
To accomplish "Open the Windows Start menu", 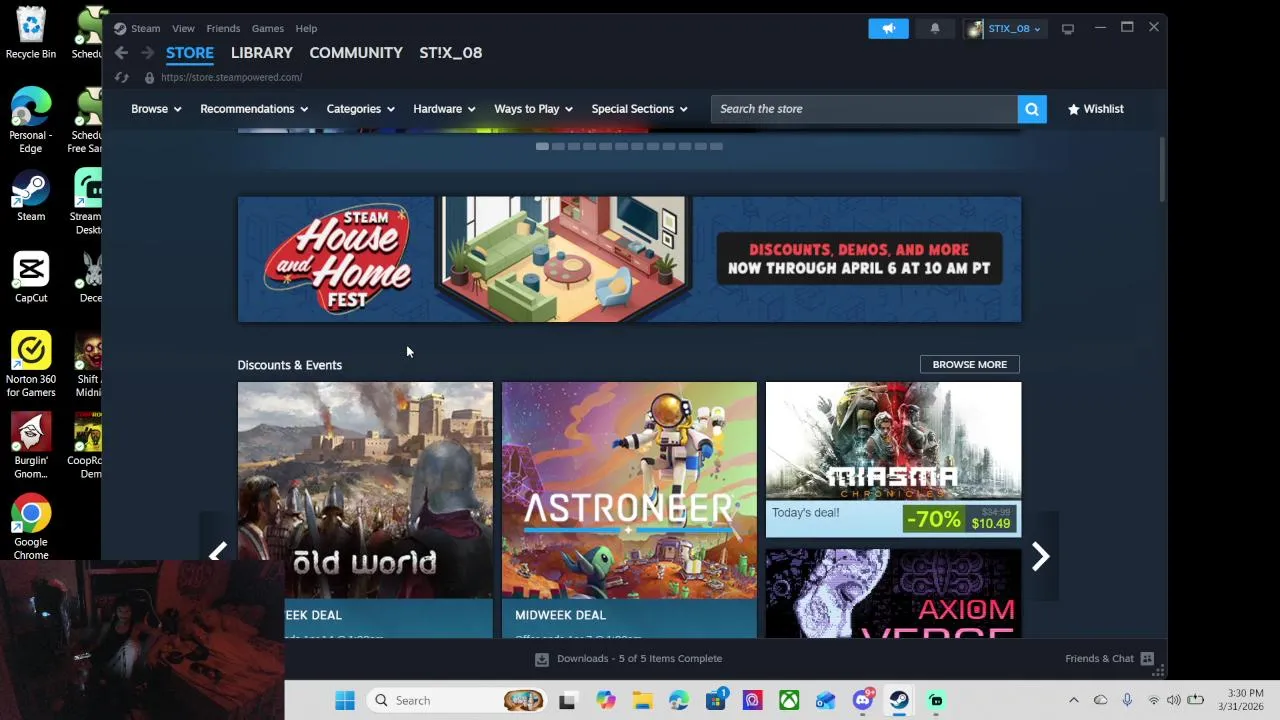I will point(345,701).
